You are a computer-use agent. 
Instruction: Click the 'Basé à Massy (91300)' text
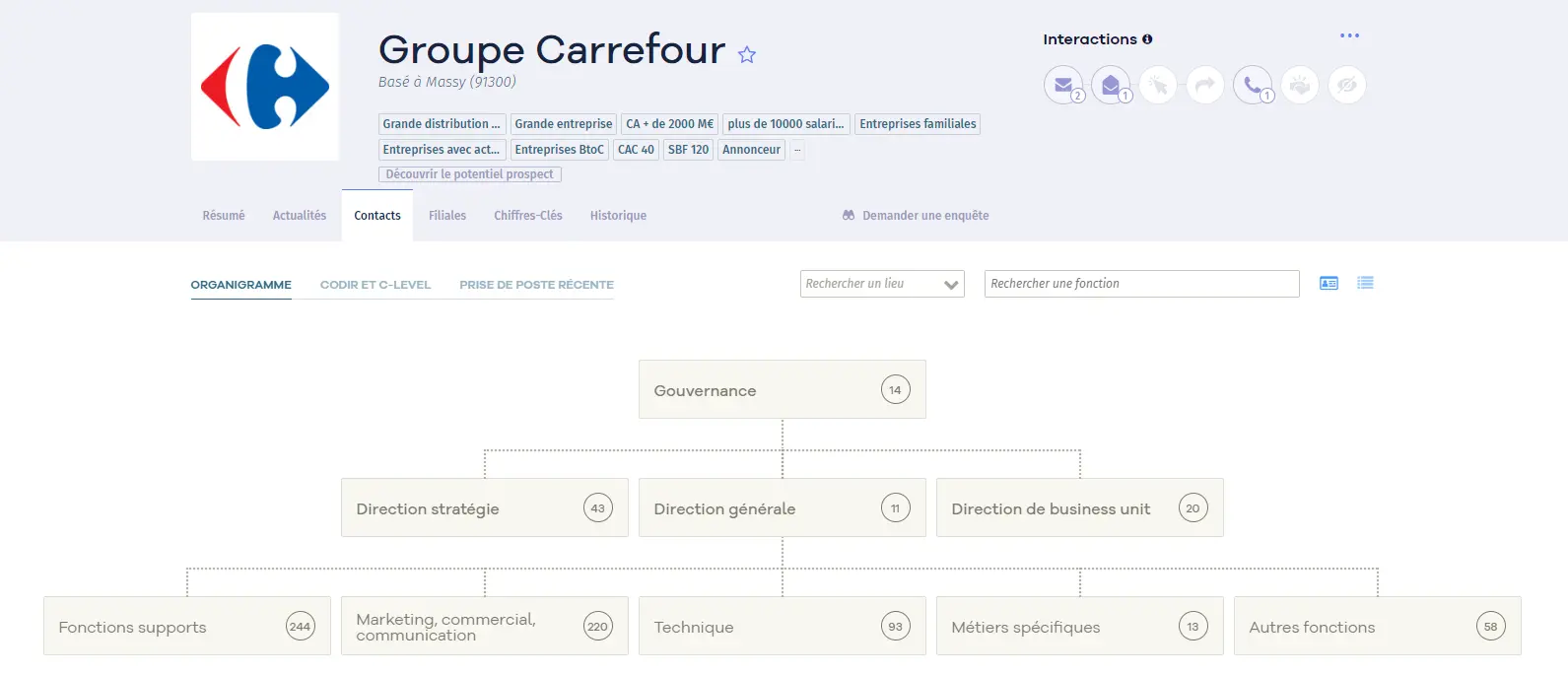click(x=447, y=82)
